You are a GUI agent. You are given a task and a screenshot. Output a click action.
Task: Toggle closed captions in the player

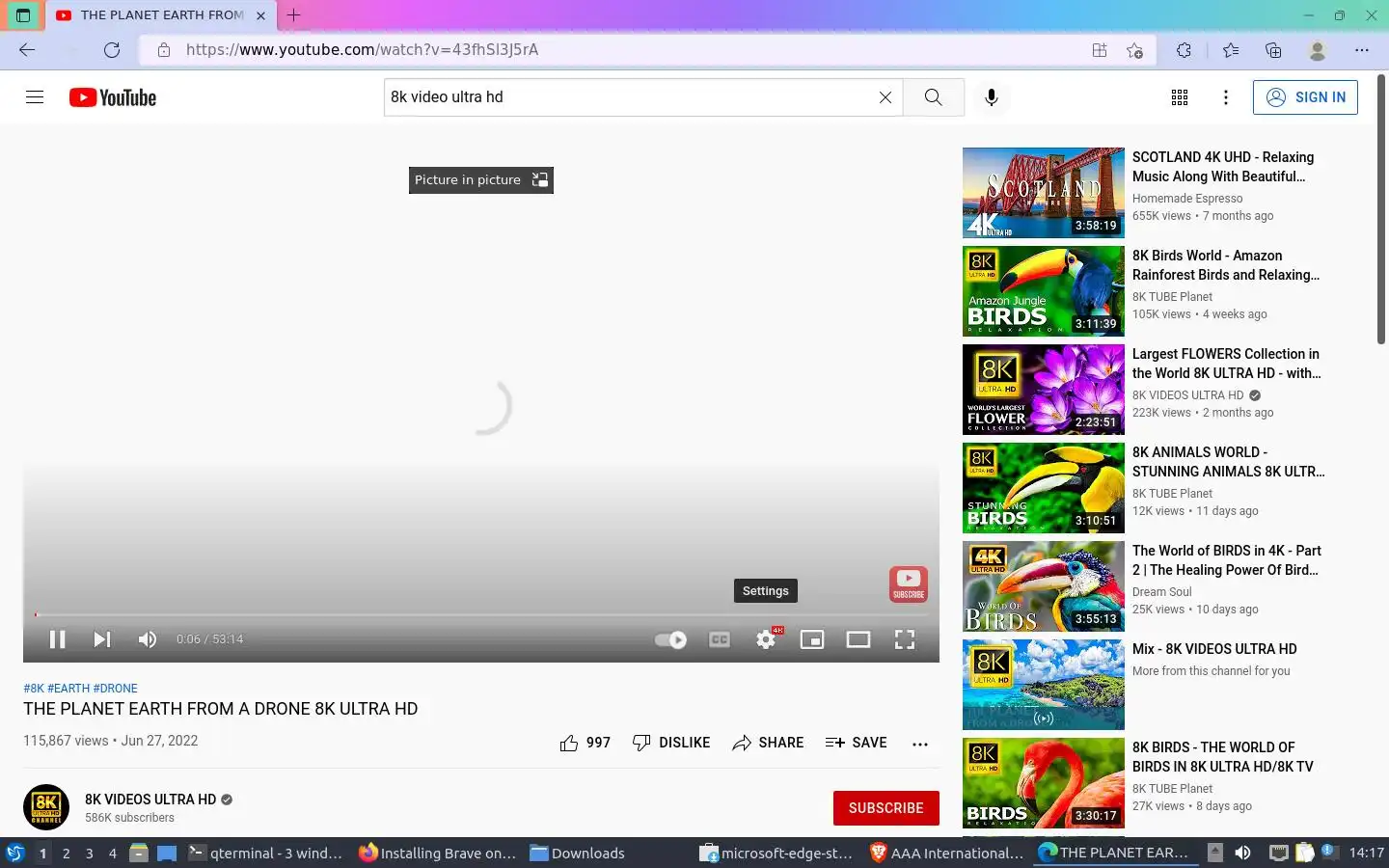pos(720,639)
